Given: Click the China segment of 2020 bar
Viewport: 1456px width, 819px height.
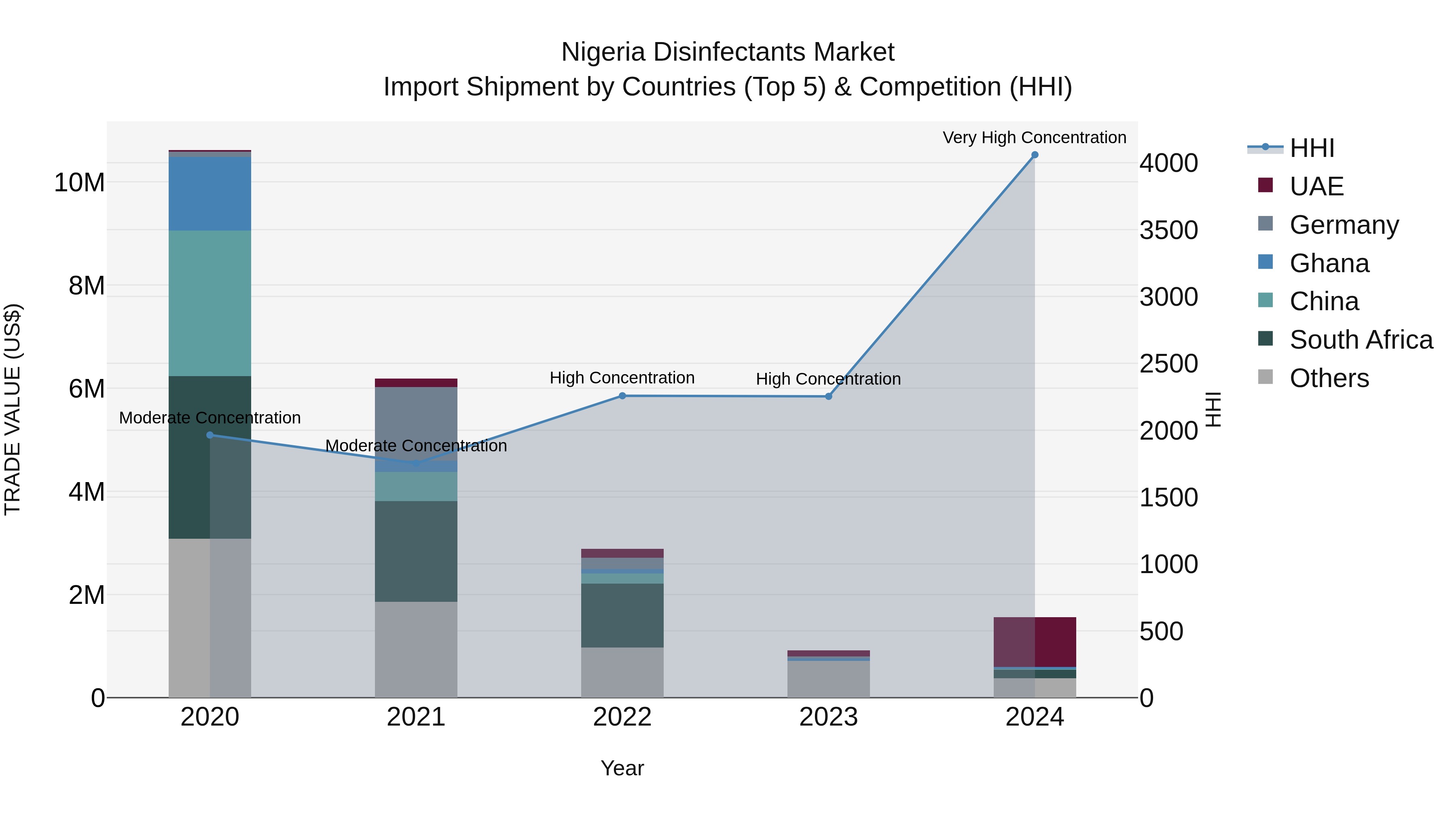Looking at the screenshot, I should (x=210, y=303).
